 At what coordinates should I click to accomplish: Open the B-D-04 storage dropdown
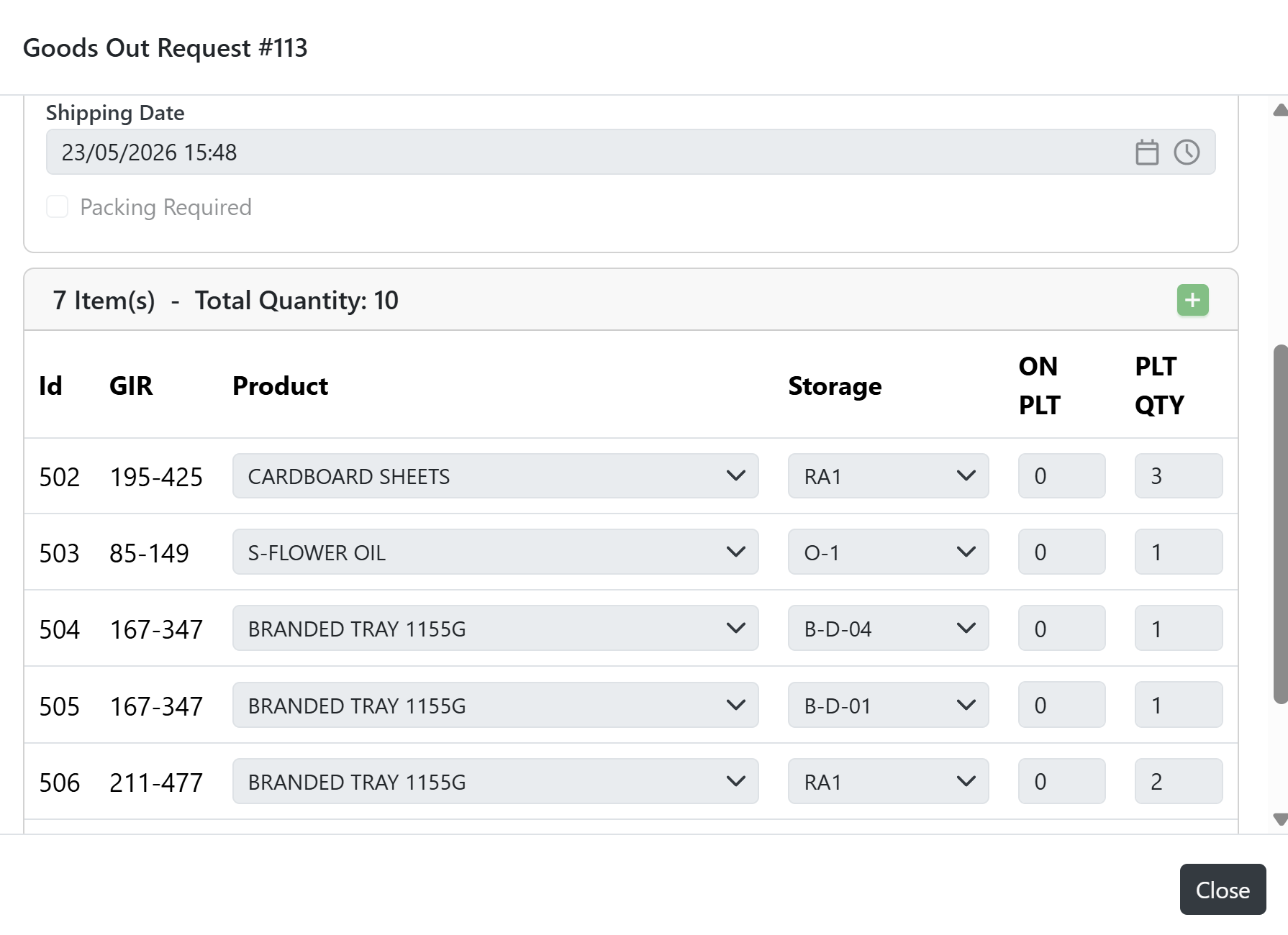tap(888, 628)
